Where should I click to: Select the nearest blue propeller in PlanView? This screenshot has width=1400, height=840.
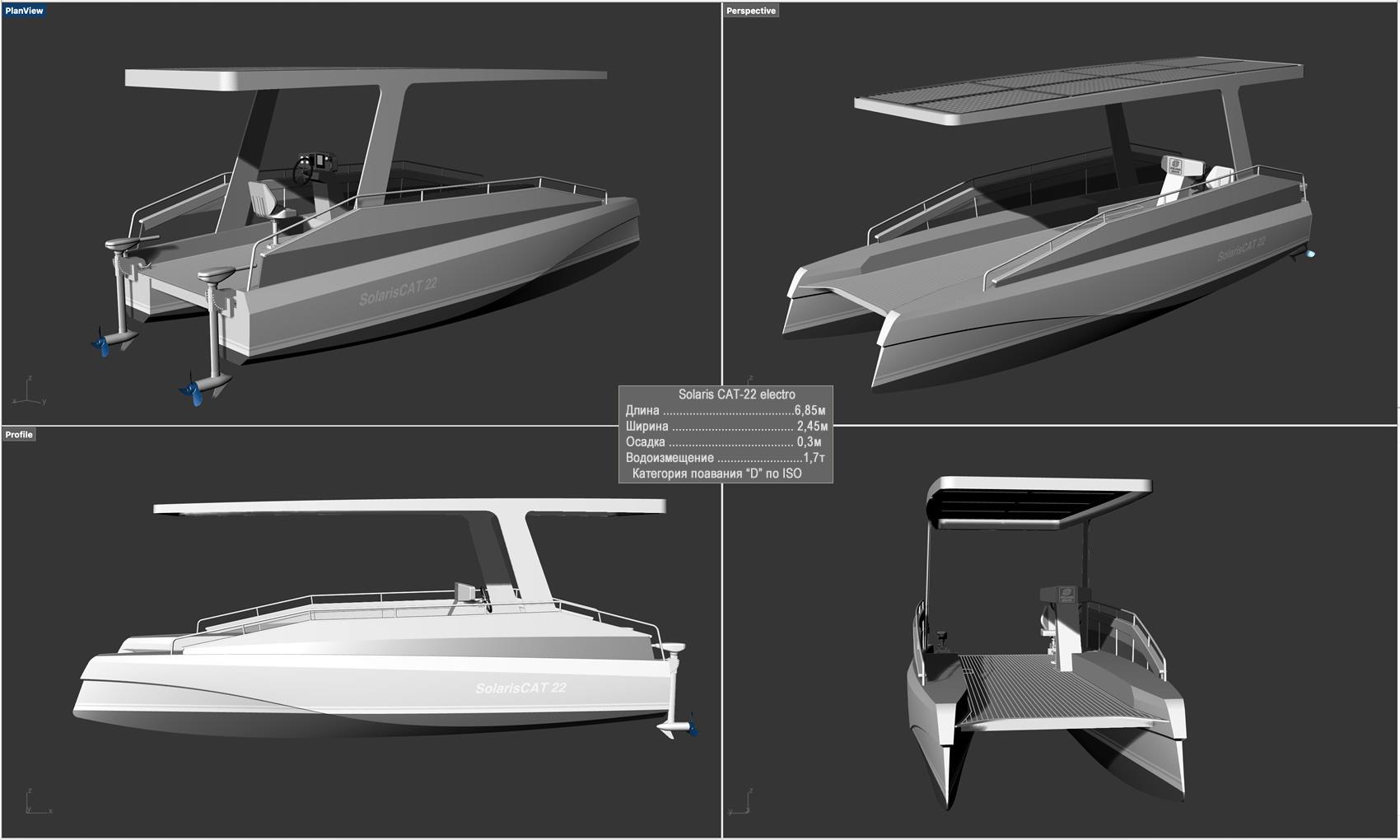coord(194,390)
